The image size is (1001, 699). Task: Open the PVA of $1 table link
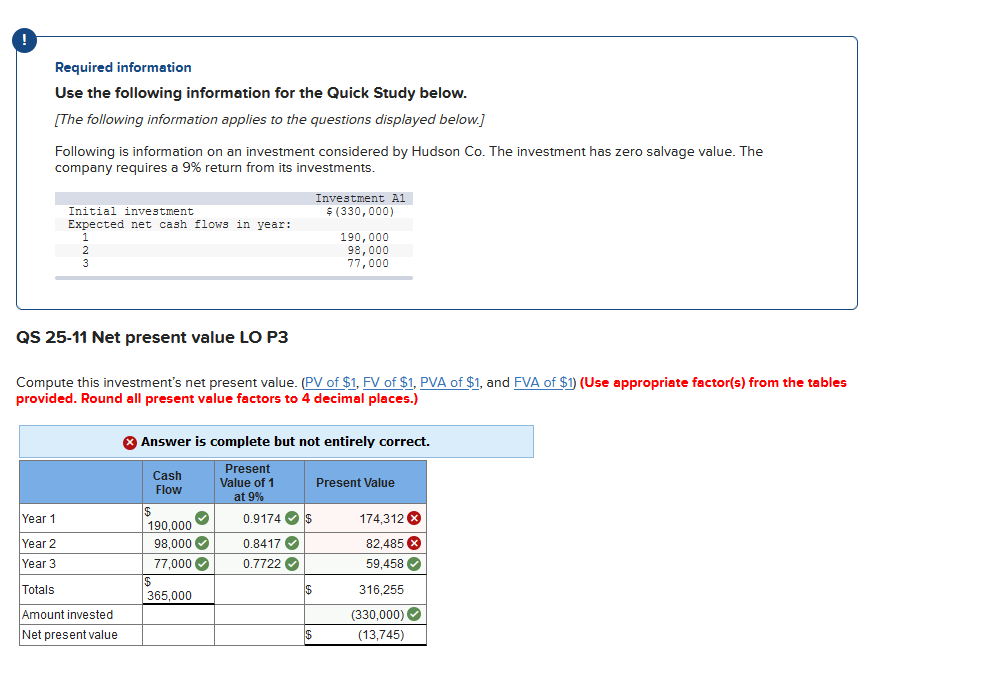pos(449,382)
